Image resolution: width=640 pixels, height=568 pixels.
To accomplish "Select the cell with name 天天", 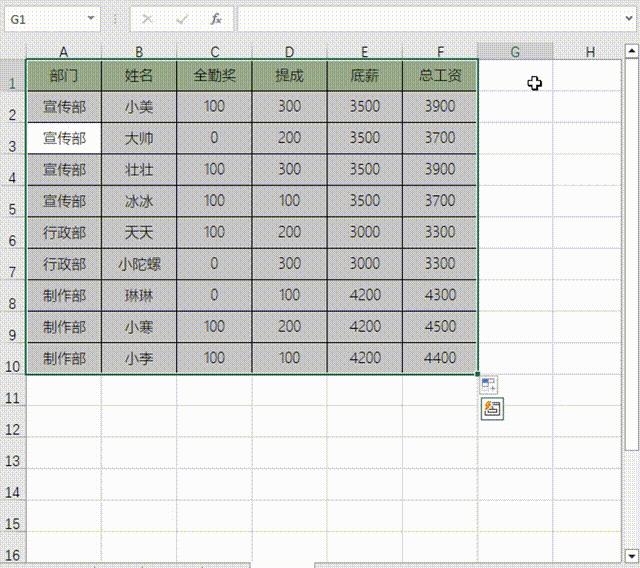I will (139, 233).
